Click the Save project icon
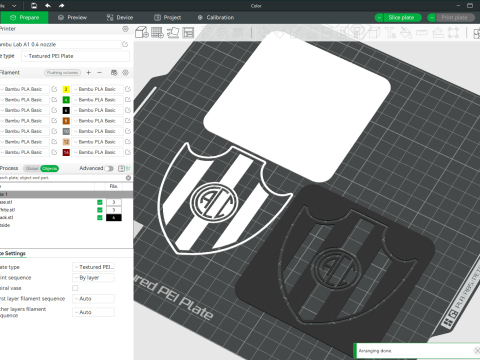Viewport: 480px width, 360px height. point(34,5)
